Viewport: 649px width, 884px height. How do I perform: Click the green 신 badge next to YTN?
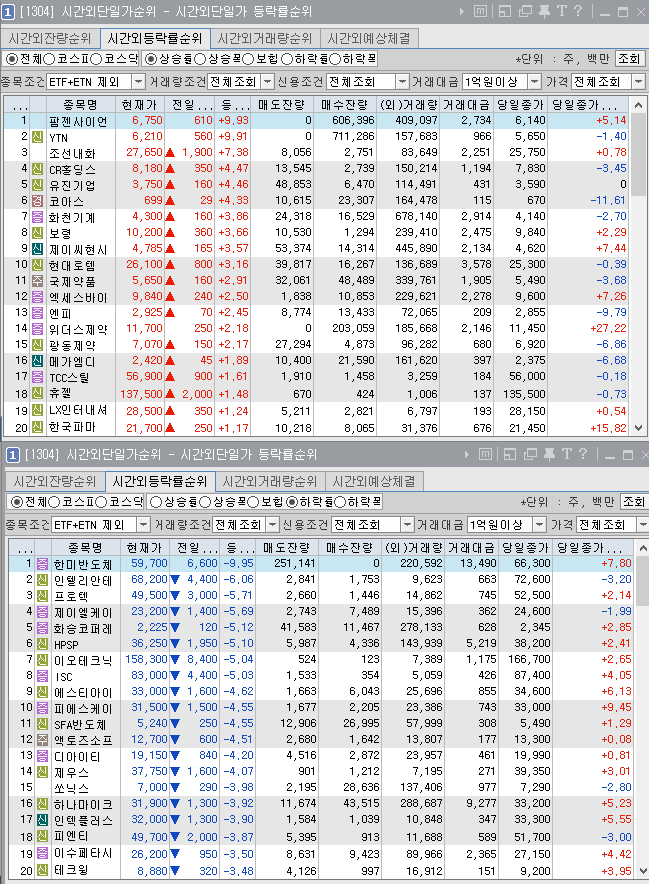pyautogui.click(x=37, y=136)
